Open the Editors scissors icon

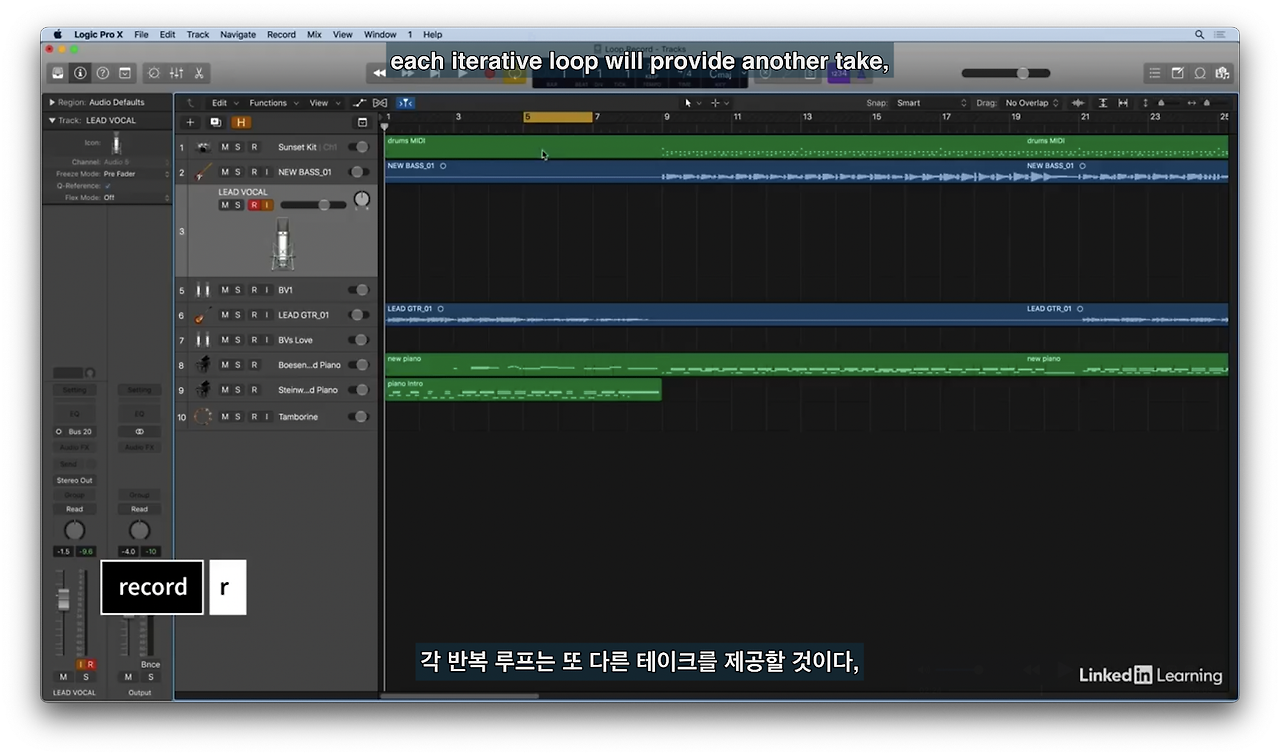click(x=199, y=73)
